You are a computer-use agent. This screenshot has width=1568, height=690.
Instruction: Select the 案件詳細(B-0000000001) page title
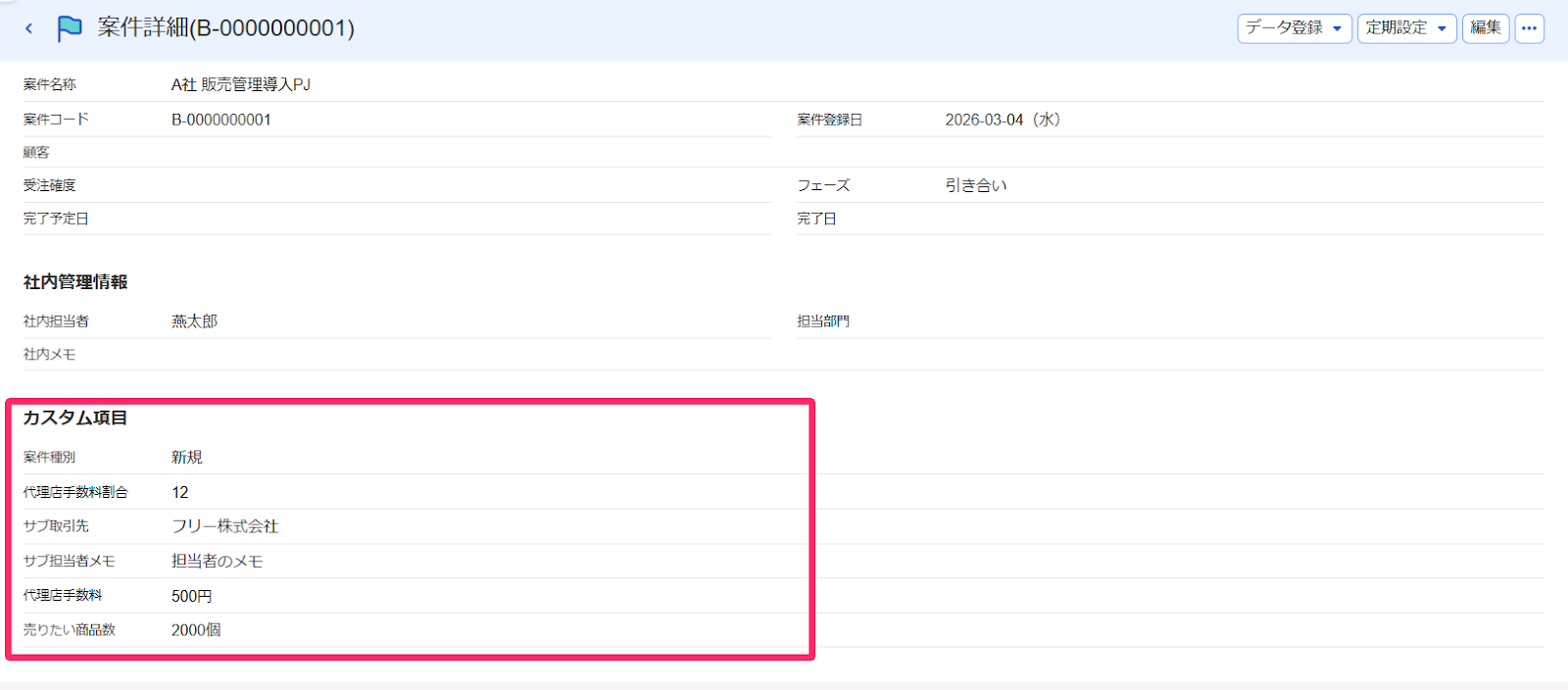tap(226, 27)
